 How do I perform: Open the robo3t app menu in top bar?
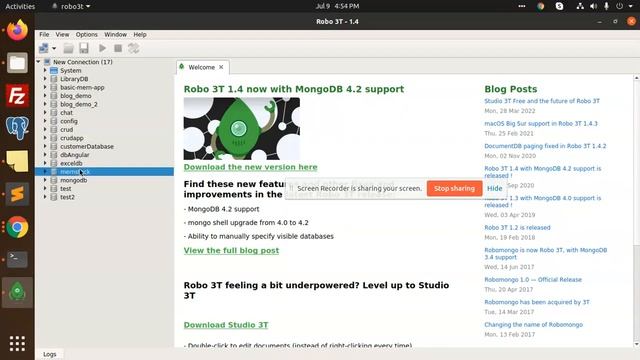pos(71,6)
